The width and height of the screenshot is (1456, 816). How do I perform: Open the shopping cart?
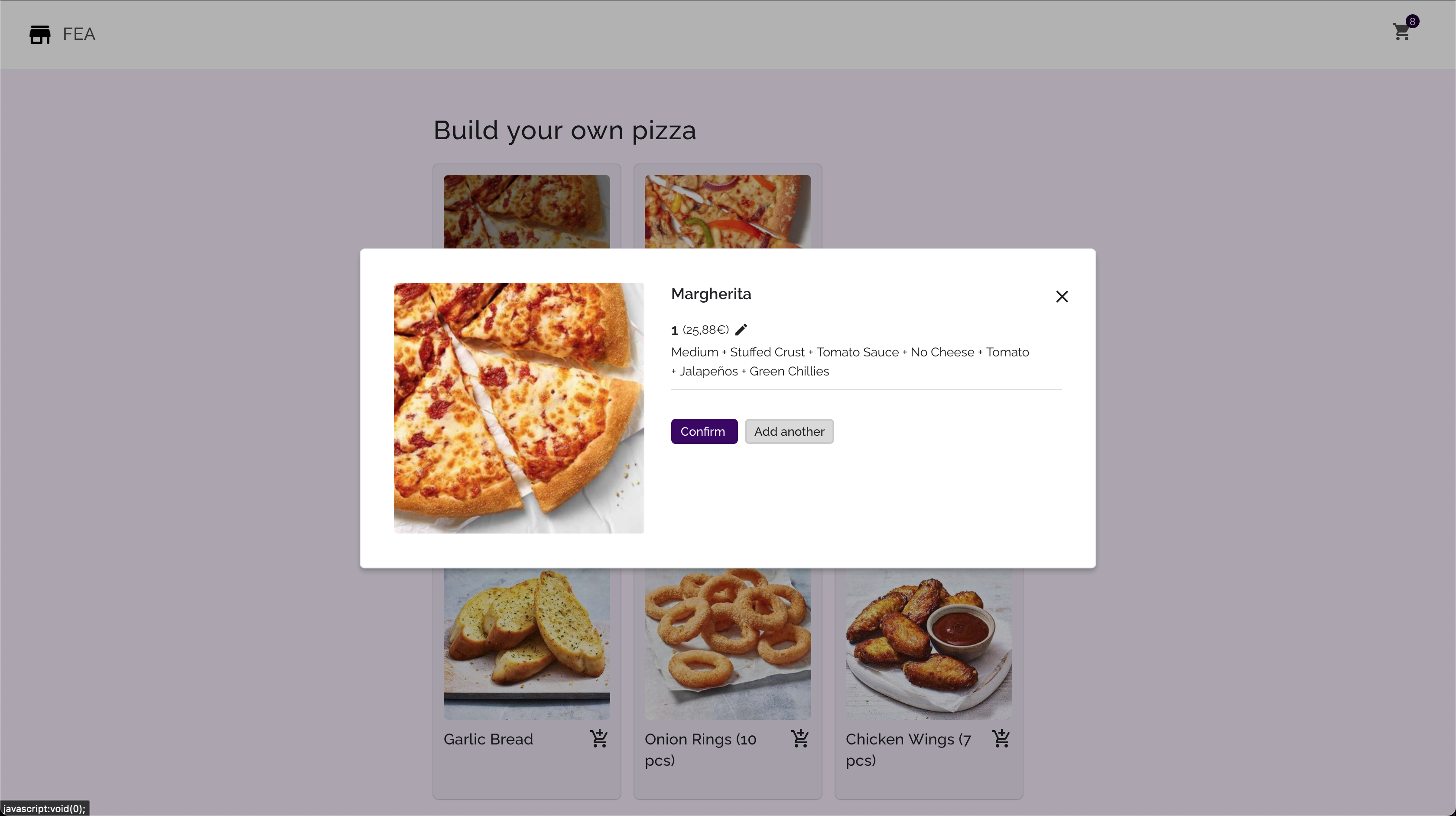pos(1401,32)
